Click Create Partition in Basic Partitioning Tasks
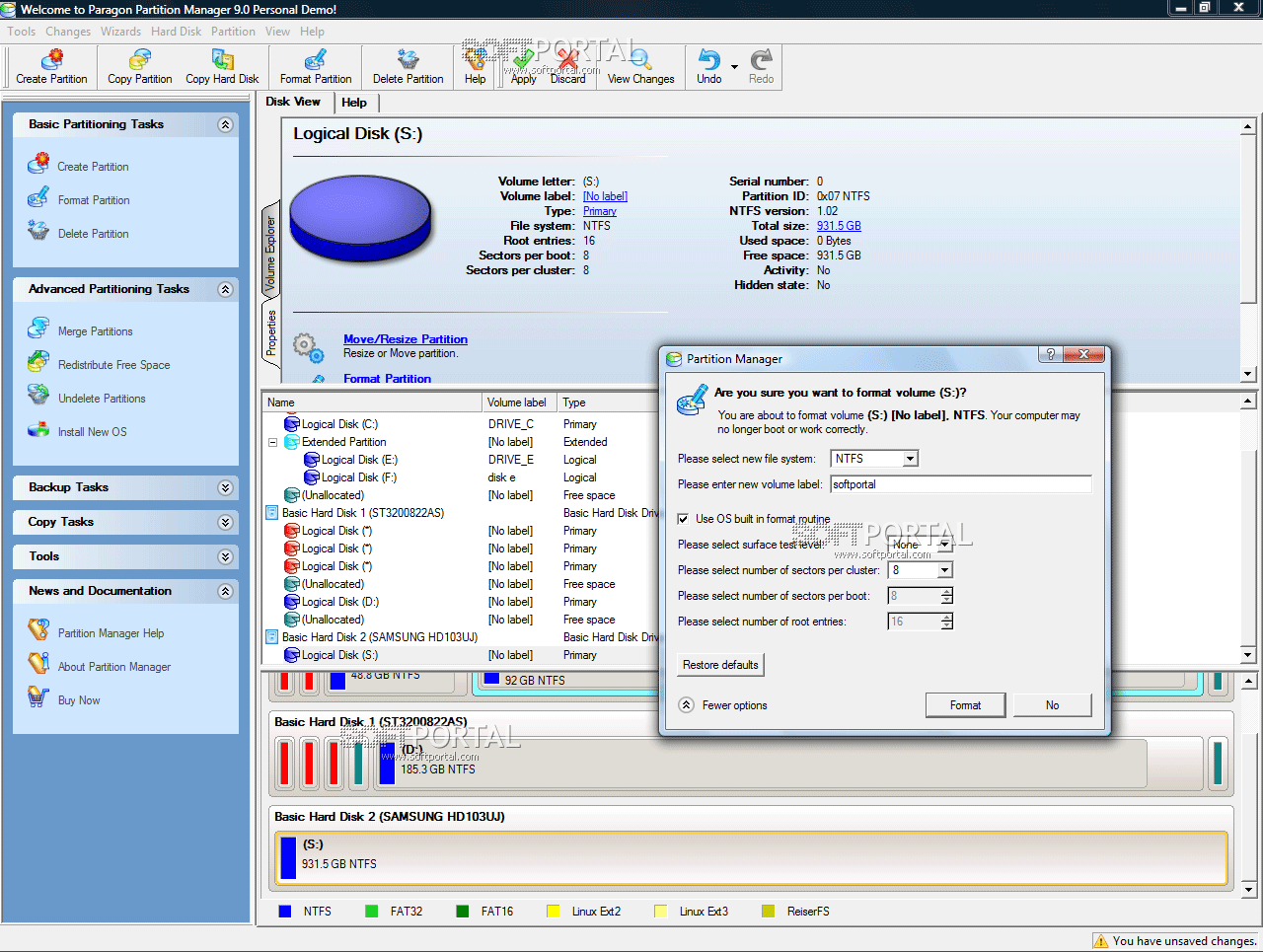The width and height of the screenshot is (1263, 952). point(93,167)
